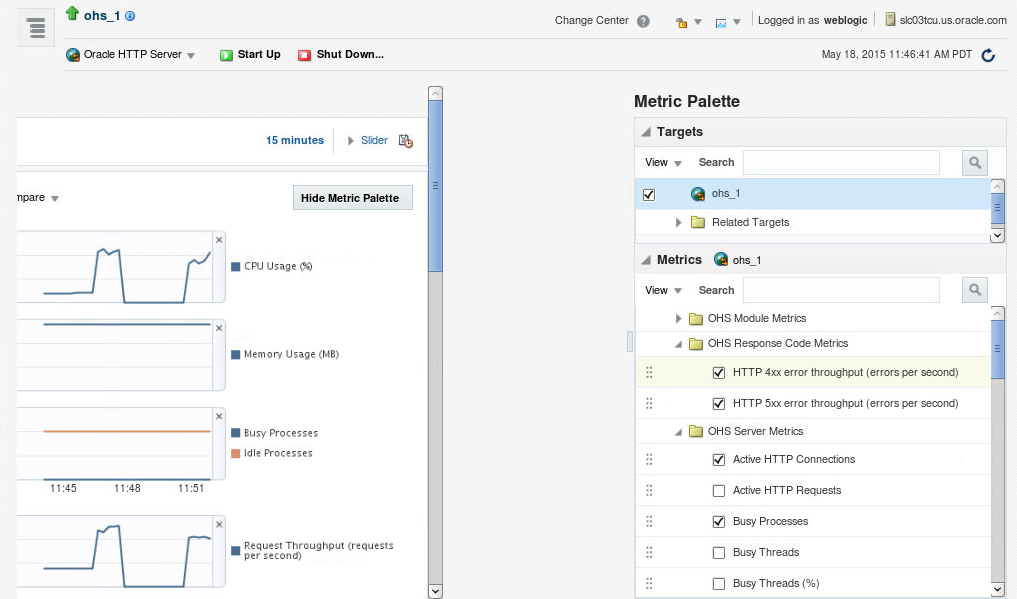Open the lock icon dropdown arrow
The width and height of the screenshot is (1017, 599).
coord(698,22)
